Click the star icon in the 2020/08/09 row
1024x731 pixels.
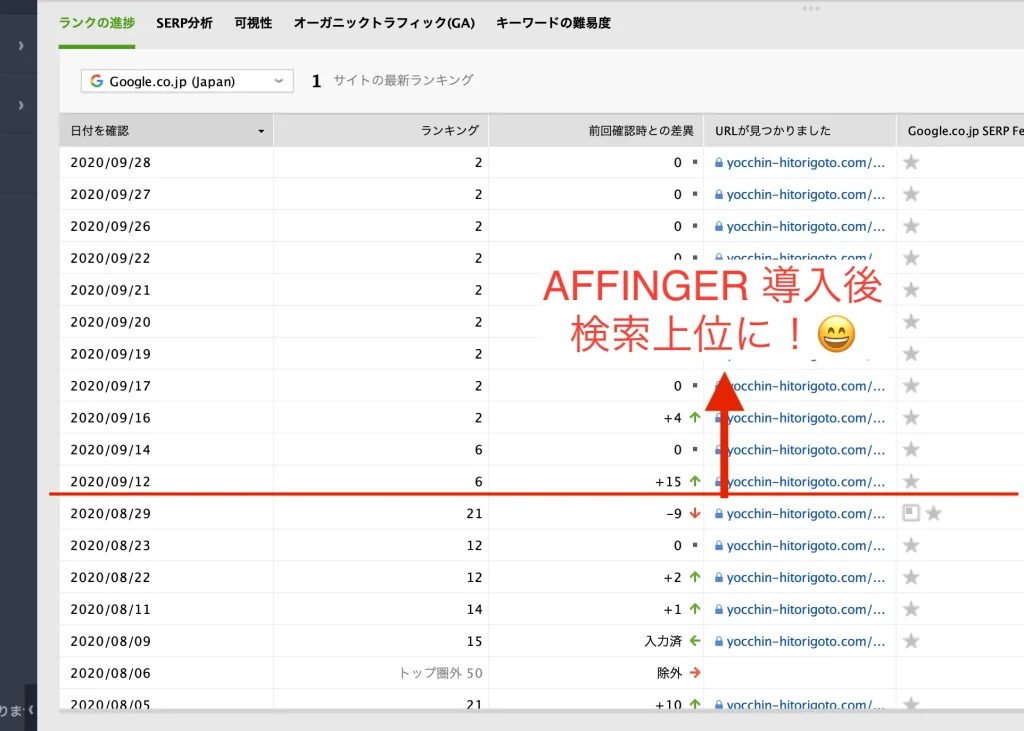tap(911, 641)
